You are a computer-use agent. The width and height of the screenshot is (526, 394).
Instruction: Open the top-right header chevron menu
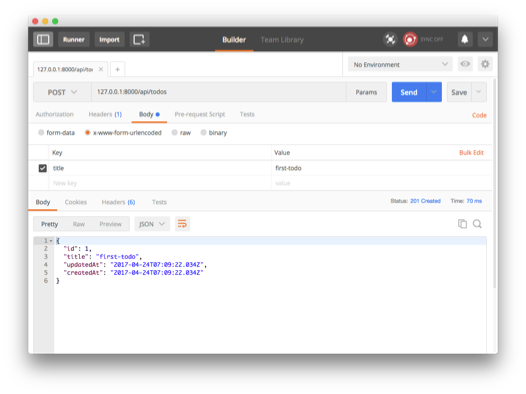coord(485,39)
